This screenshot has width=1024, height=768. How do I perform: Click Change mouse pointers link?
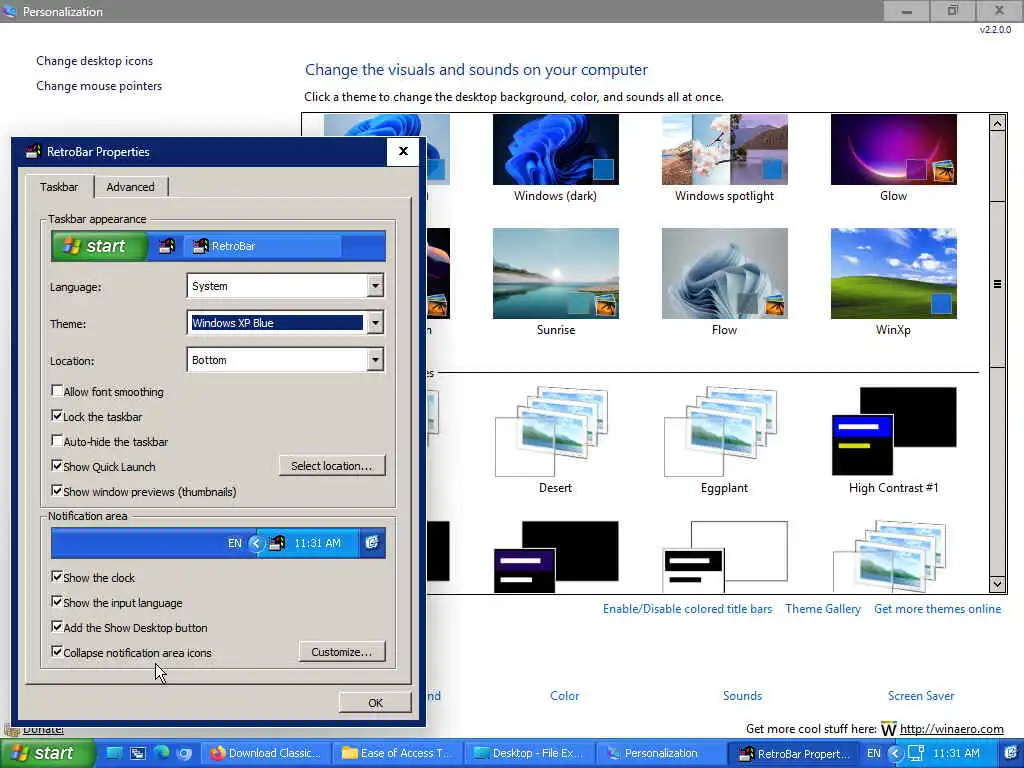coord(99,86)
